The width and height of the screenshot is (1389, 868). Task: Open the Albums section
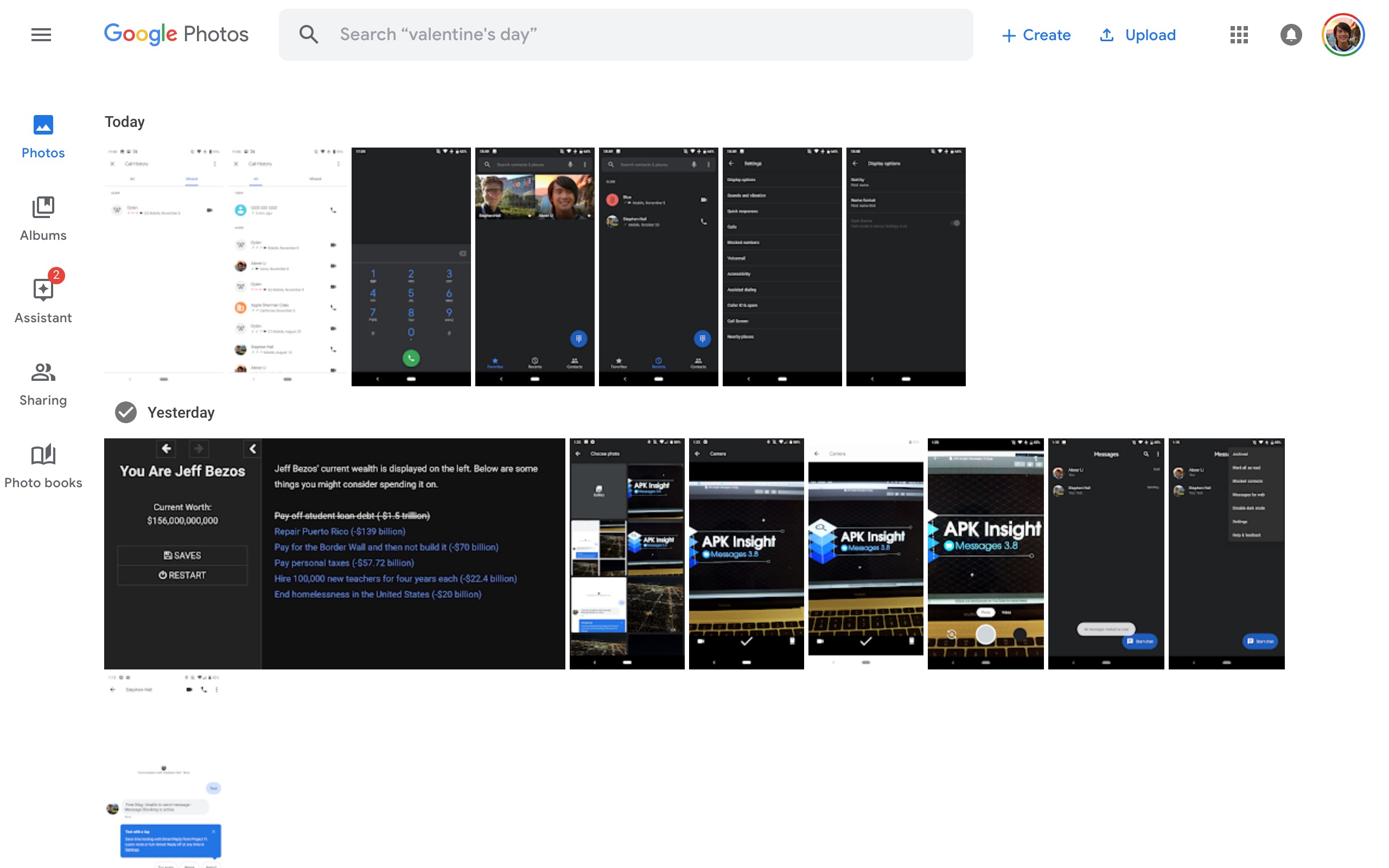point(43,207)
